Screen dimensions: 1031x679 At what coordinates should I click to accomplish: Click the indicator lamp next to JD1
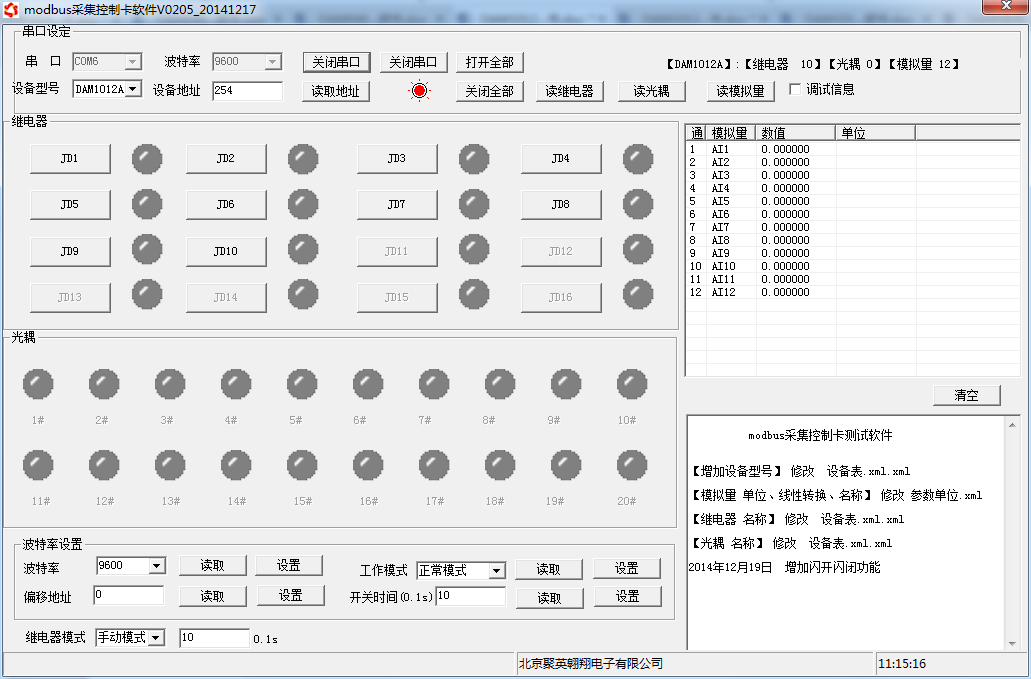(x=147, y=158)
